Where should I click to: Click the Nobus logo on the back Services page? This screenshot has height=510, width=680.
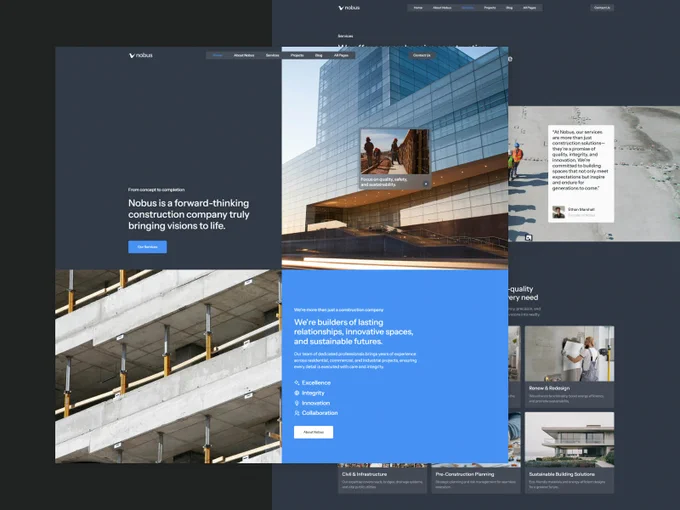[349, 8]
